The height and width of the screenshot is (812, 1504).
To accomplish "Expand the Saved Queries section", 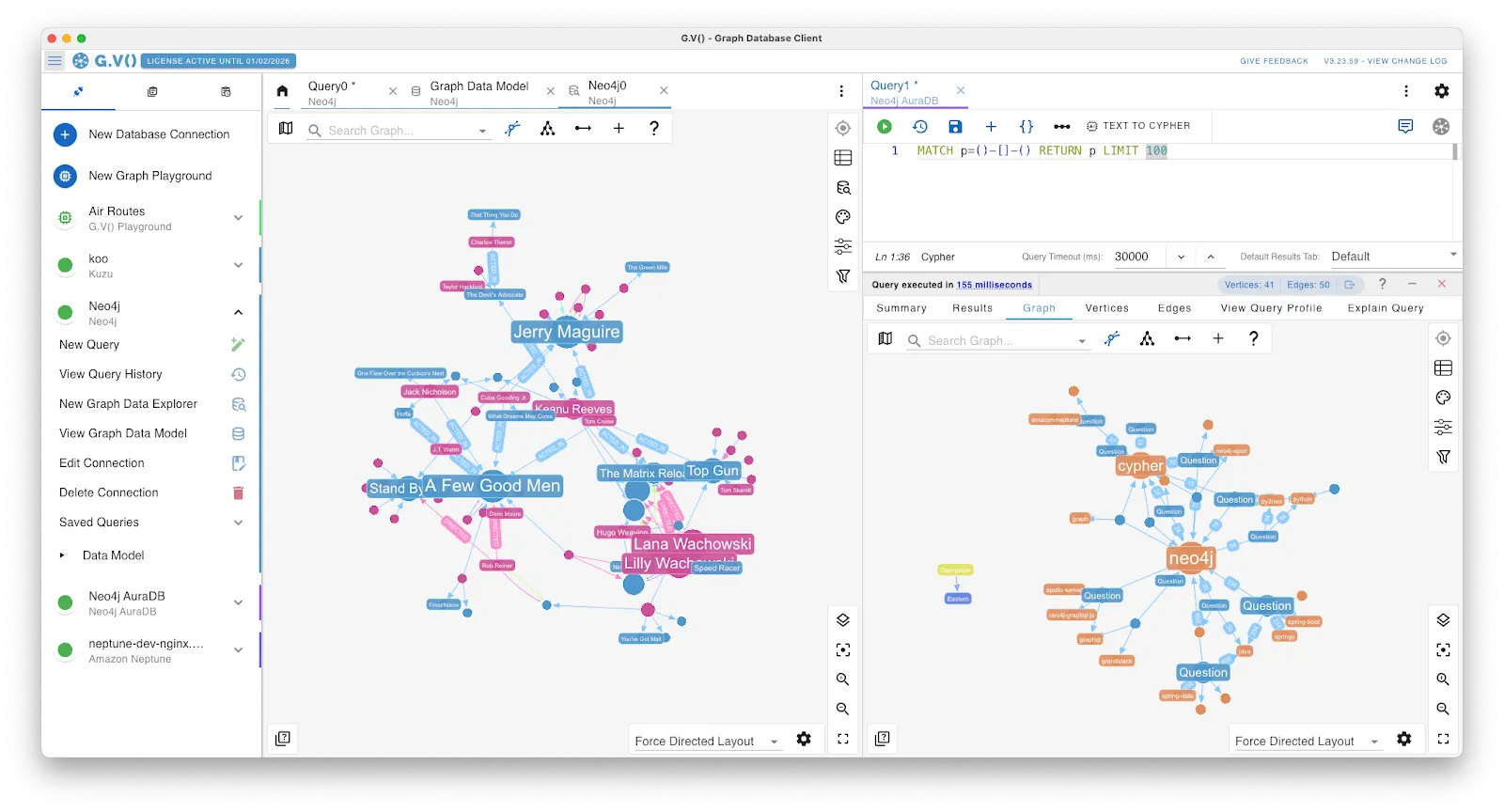I will pyautogui.click(x=238, y=523).
